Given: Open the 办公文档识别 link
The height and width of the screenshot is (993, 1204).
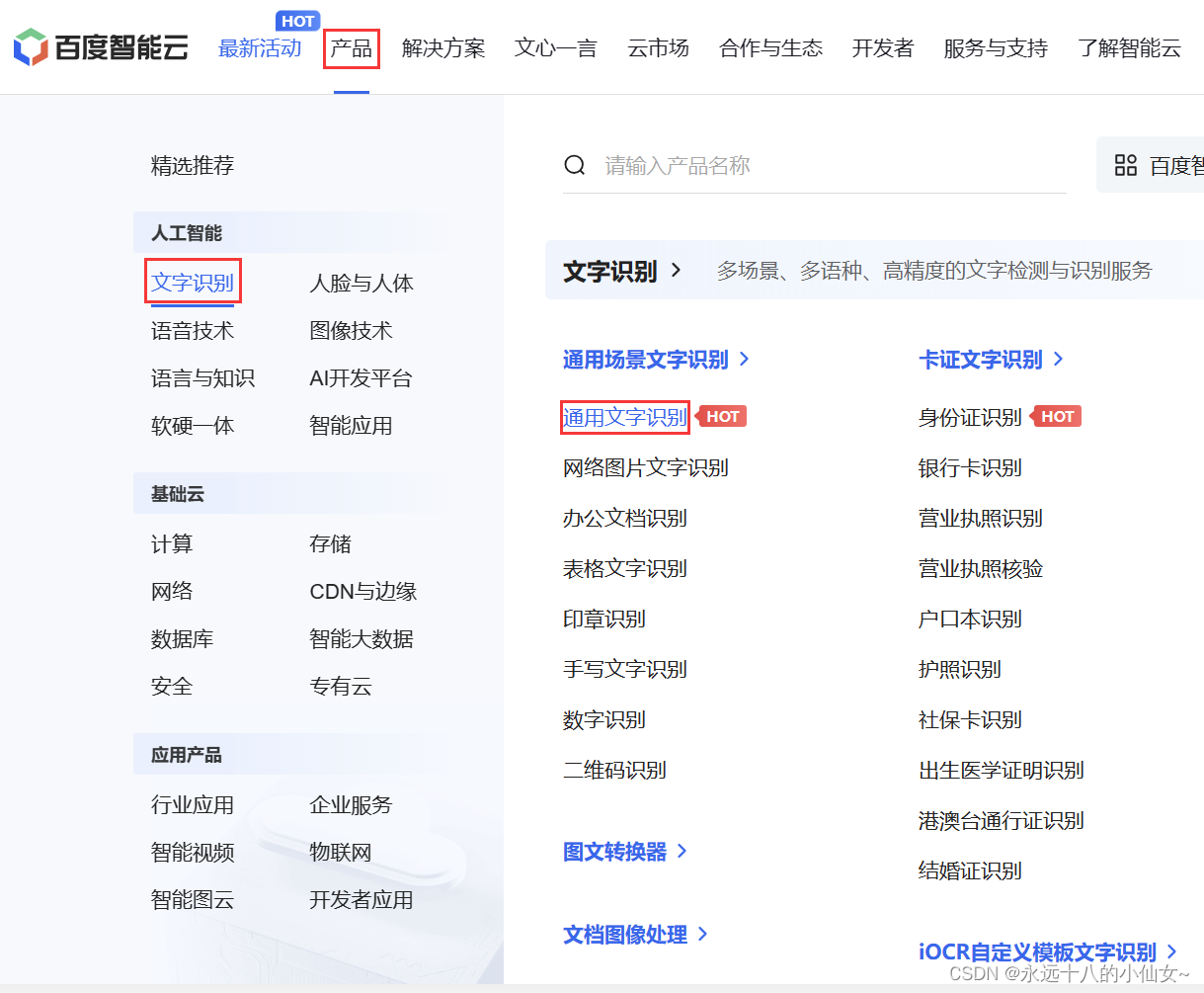Looking at the screenshot, I should coord(625,518).
